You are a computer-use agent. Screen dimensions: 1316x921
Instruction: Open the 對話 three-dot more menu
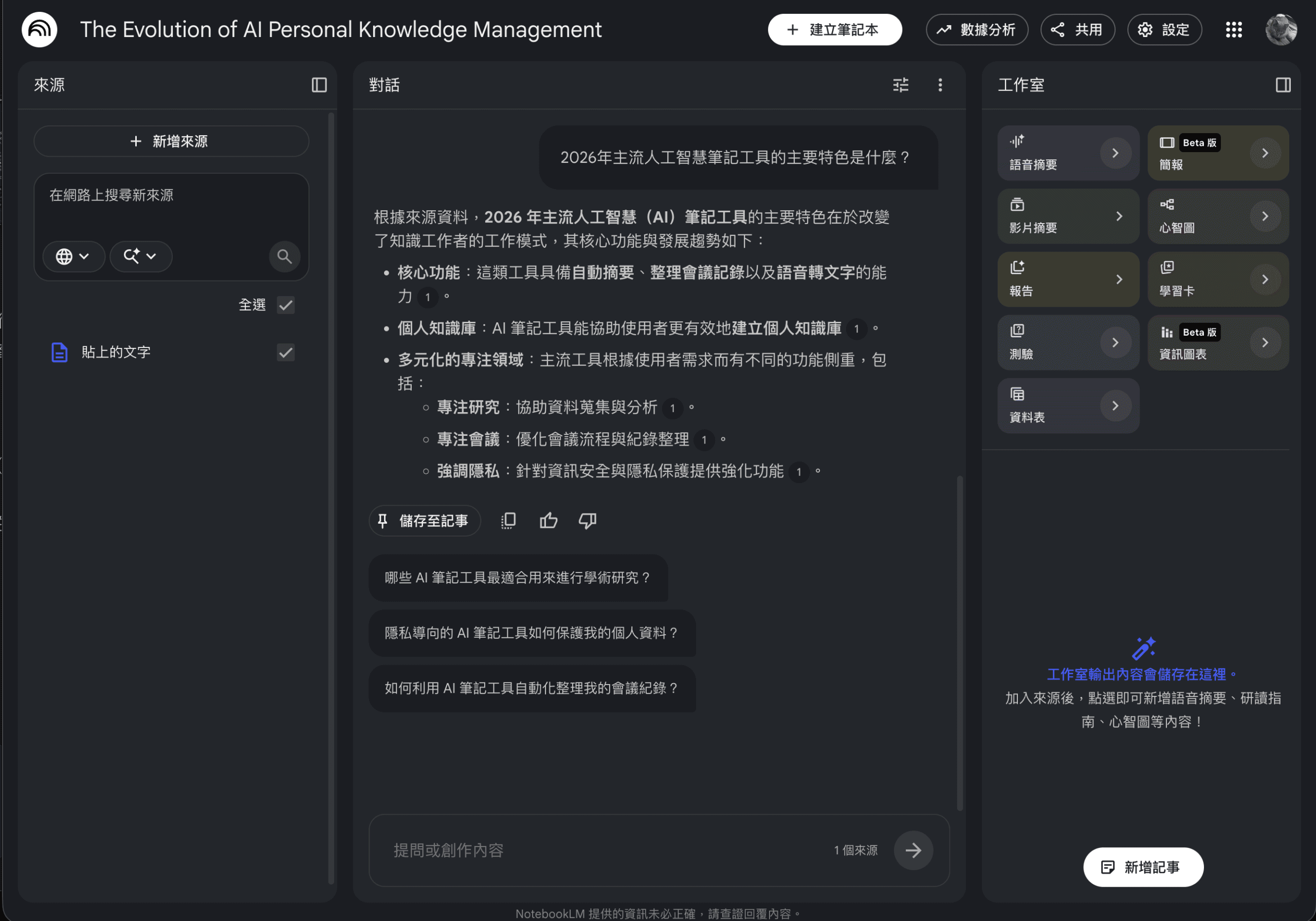(x=939, y=85)
